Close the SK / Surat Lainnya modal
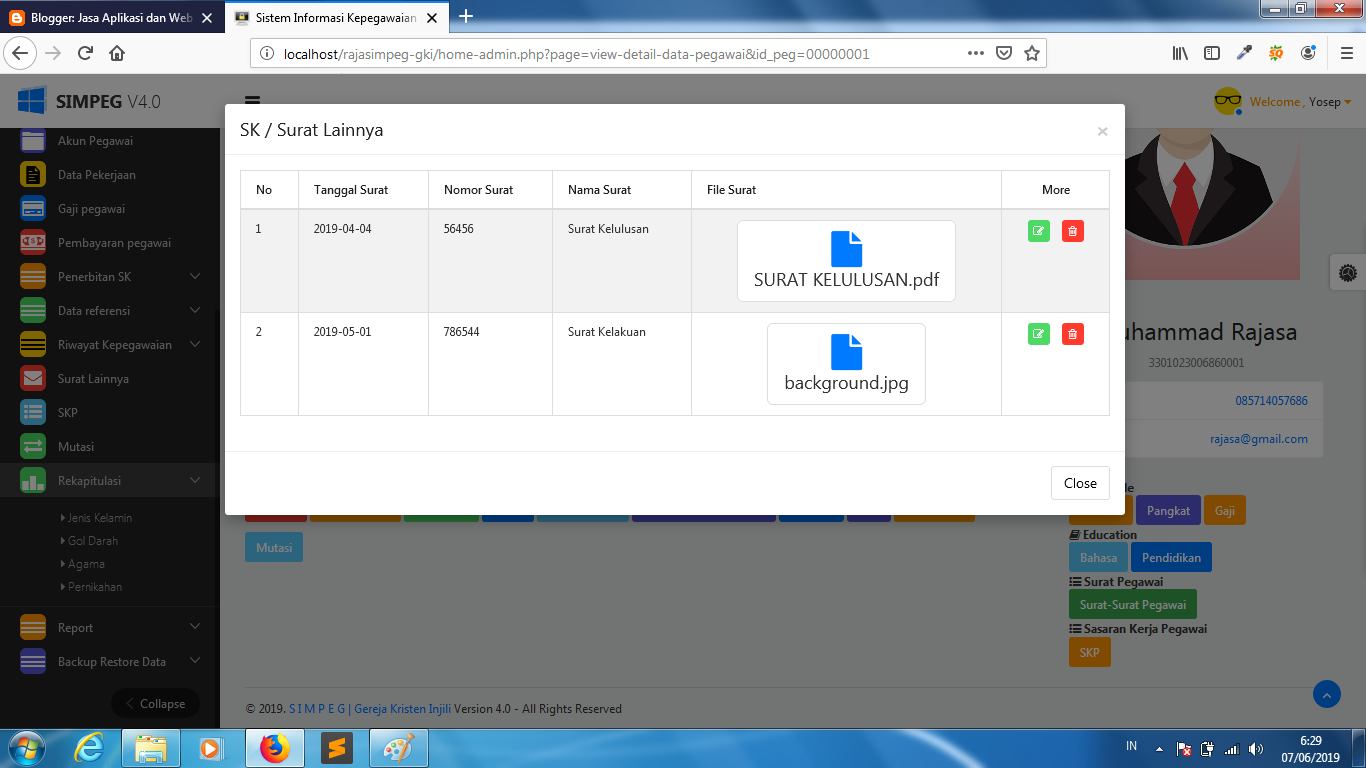The width and height of the screenshot is (1366, 768). 1080,483
